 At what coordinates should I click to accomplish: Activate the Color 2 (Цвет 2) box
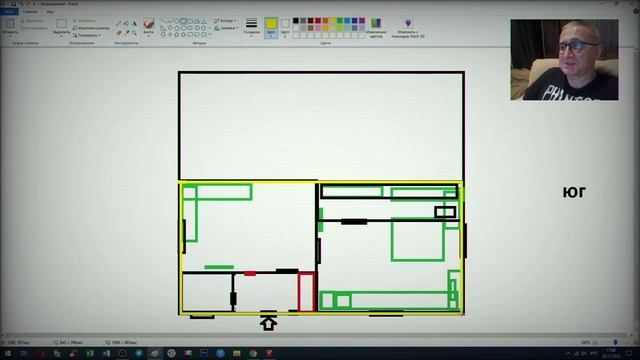click(x=285, y=28)
